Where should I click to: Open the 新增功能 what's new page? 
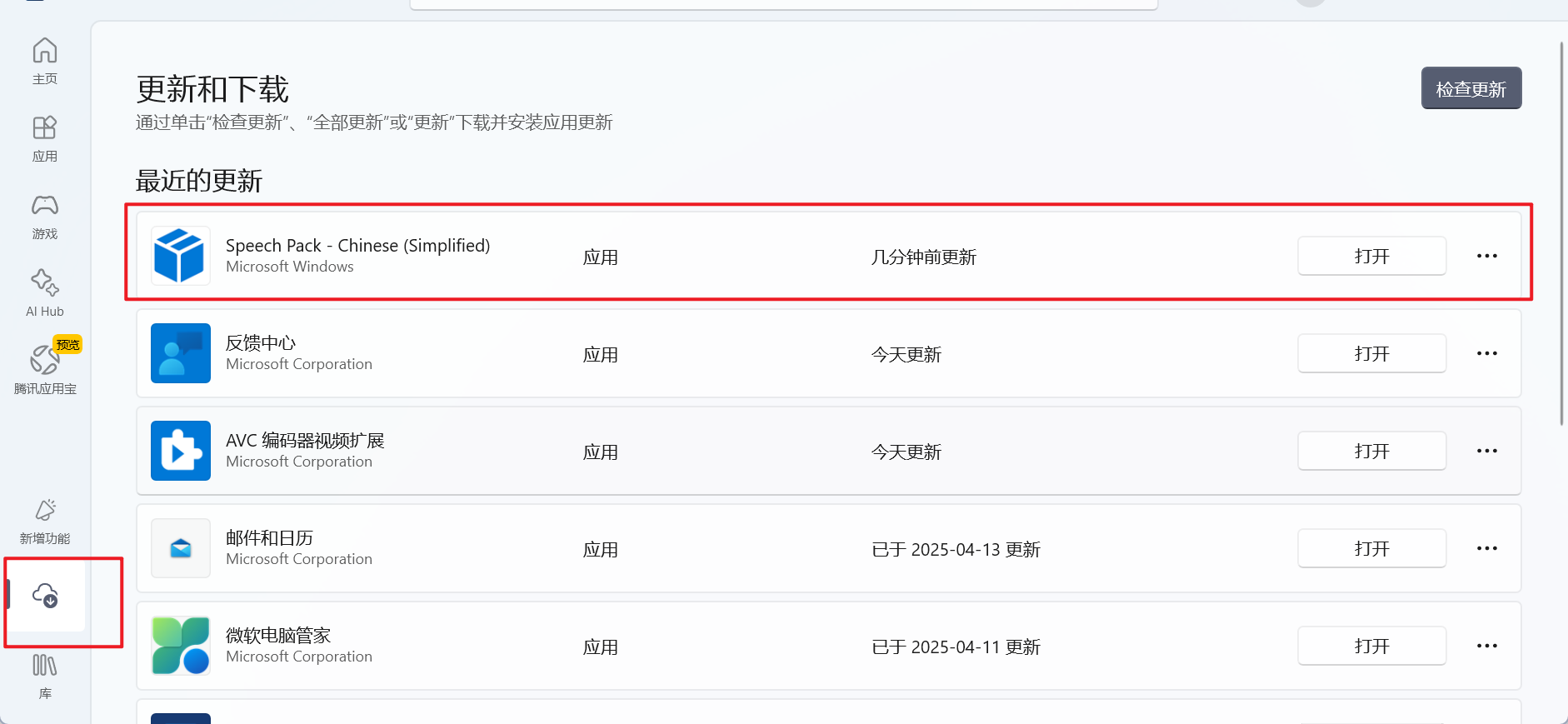45,521
